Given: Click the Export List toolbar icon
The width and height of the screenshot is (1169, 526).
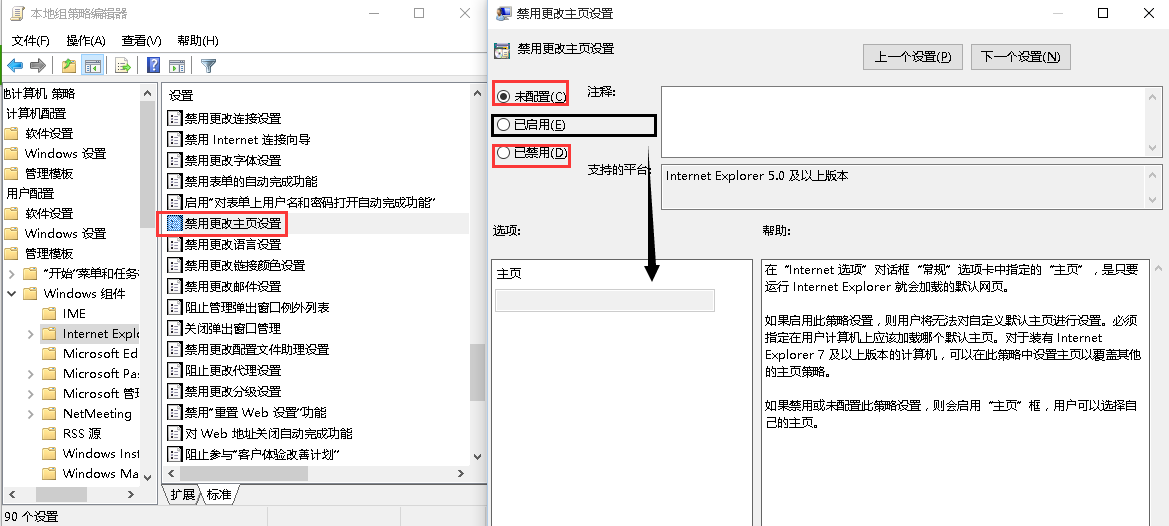Looking at the screenshot, I should 123,66.
